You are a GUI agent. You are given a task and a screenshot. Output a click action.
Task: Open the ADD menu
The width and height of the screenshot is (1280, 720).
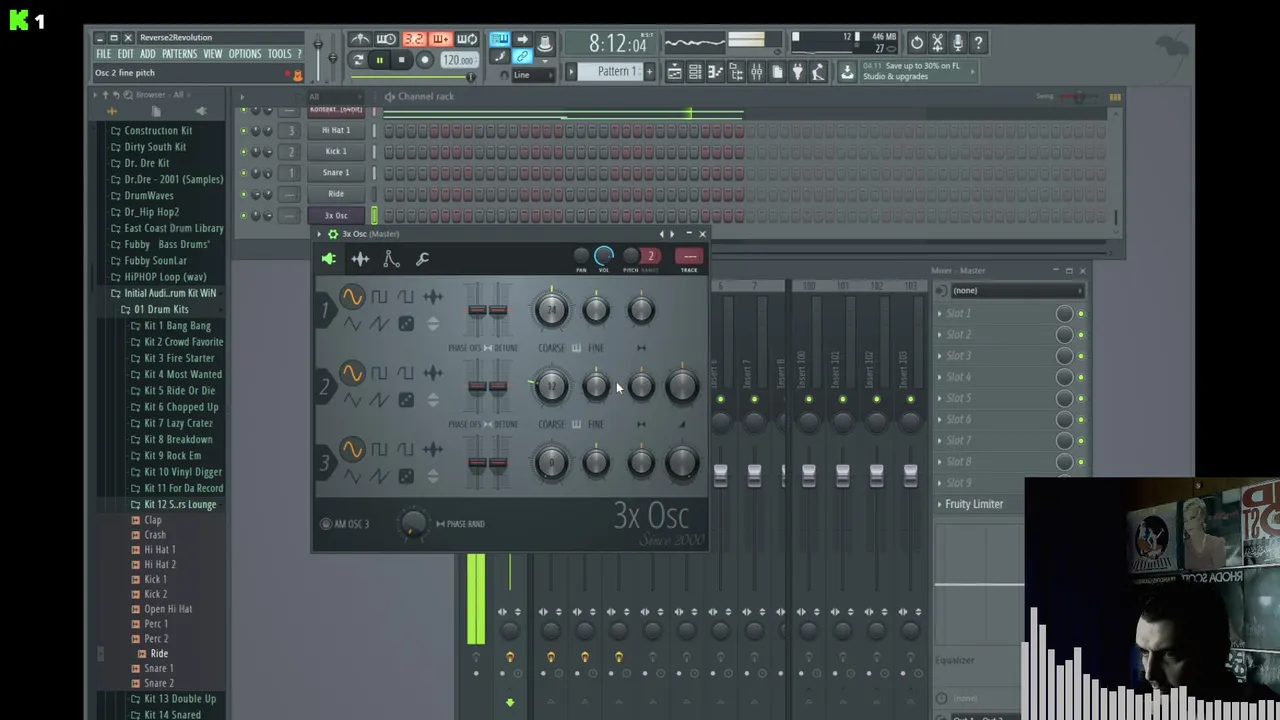(x=147, y=54)
